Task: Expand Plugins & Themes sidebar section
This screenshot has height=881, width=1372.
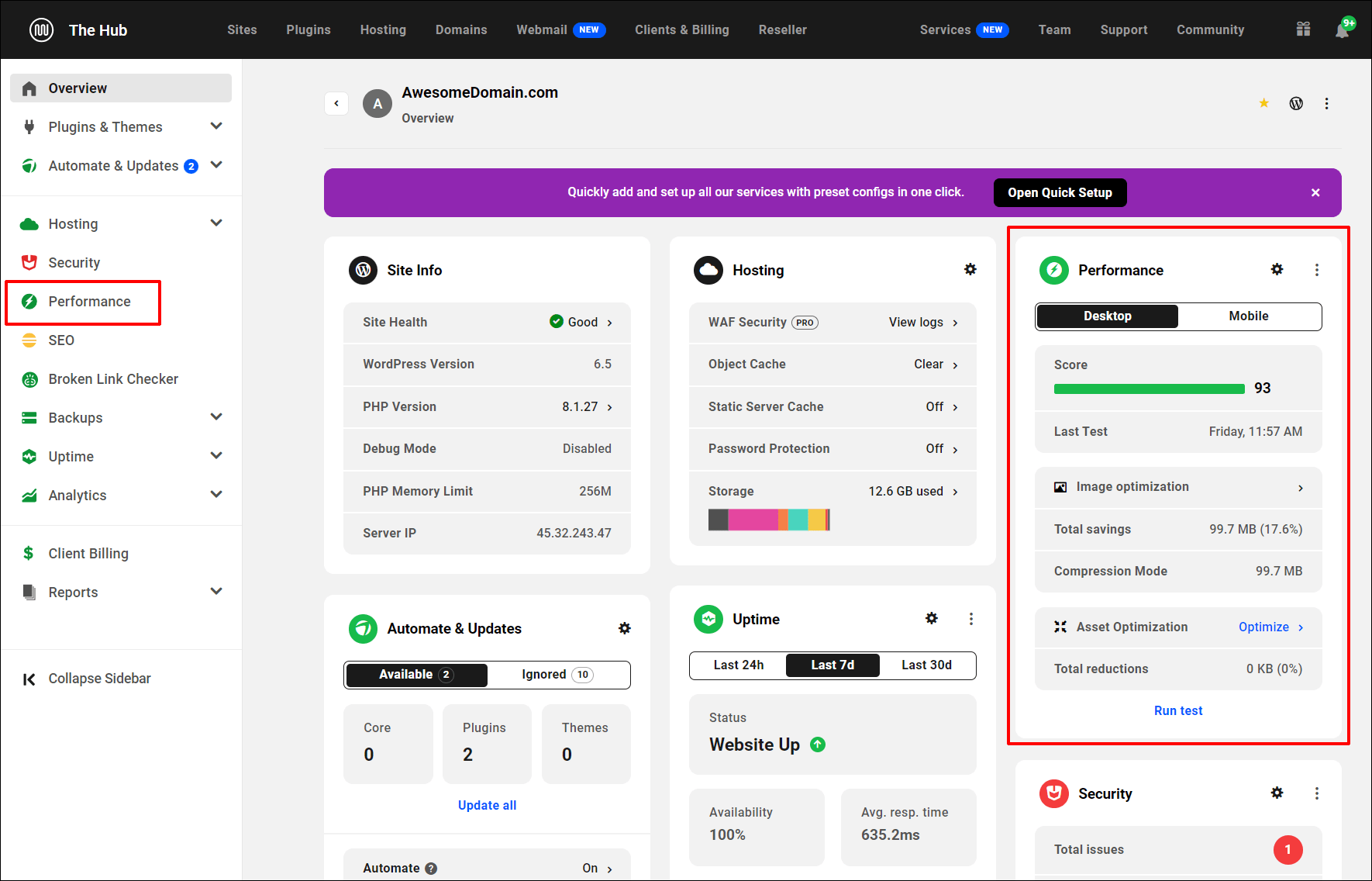Action: coord(216,126)
